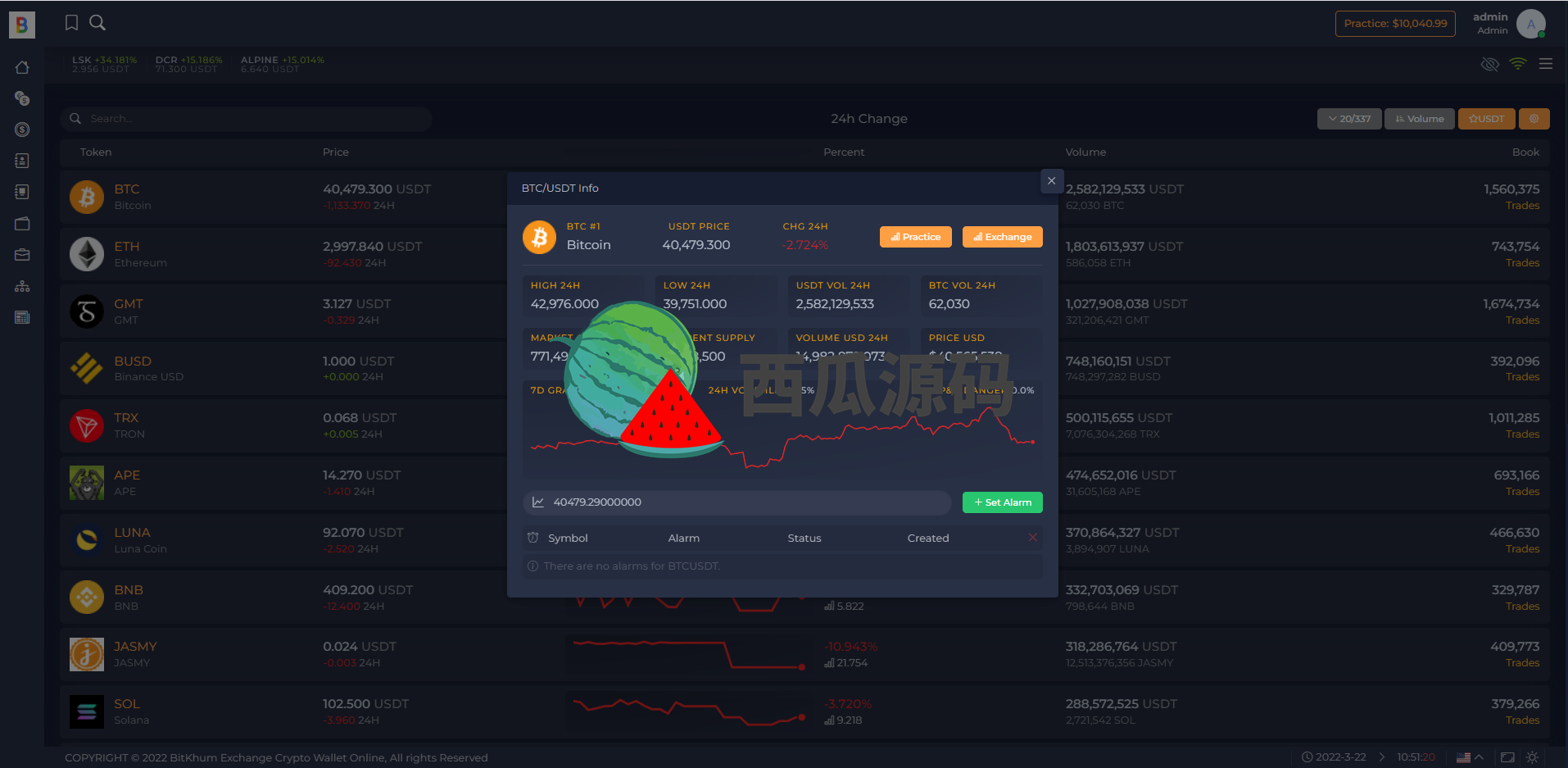Expand the 20/337 rows dropdown
1568x768 pixels.
point(1349,119)
